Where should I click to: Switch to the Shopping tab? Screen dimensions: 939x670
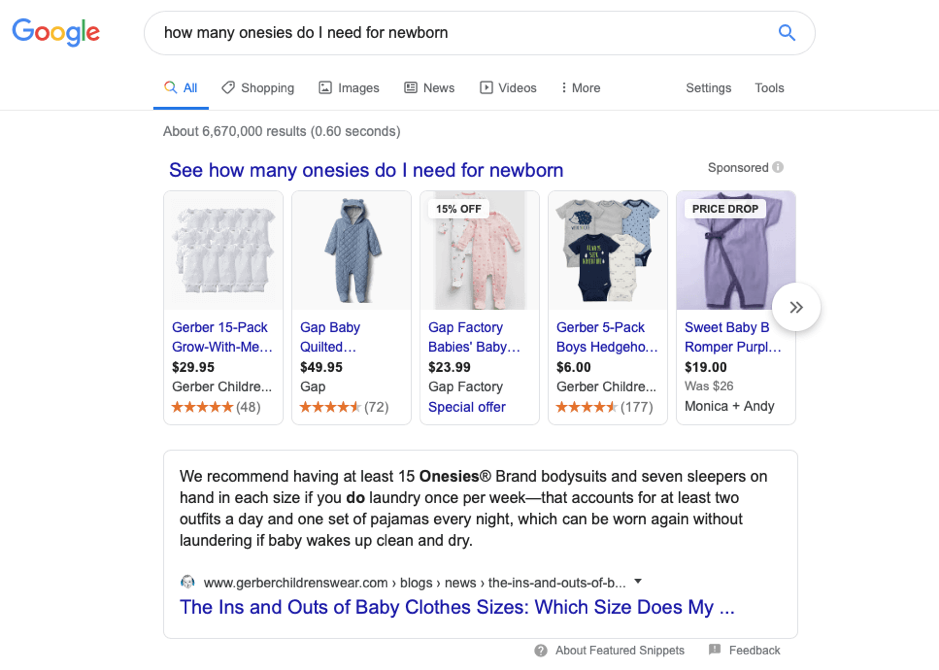pyautogui.click(x=258, y=88)
